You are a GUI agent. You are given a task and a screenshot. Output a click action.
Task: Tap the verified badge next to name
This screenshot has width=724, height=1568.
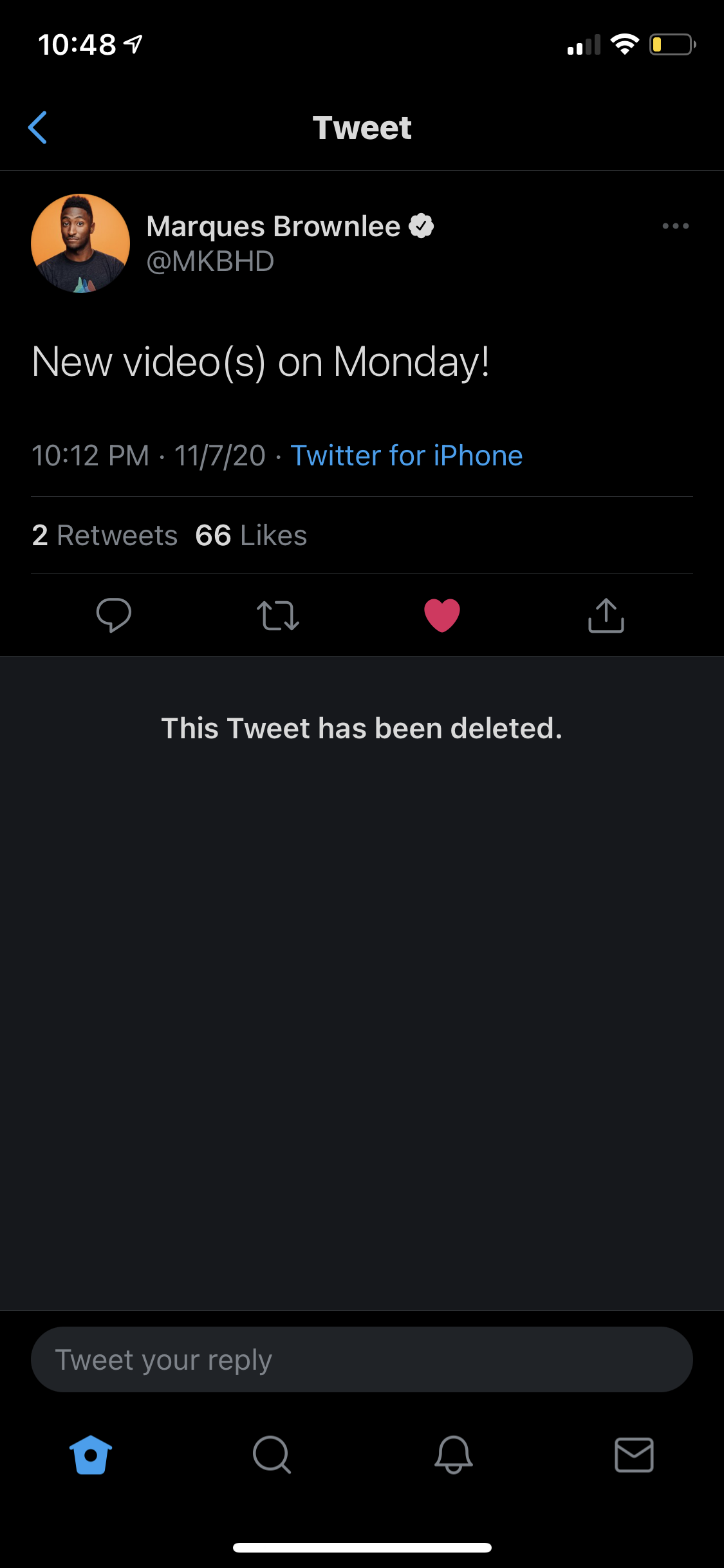[x=422, y=226]
